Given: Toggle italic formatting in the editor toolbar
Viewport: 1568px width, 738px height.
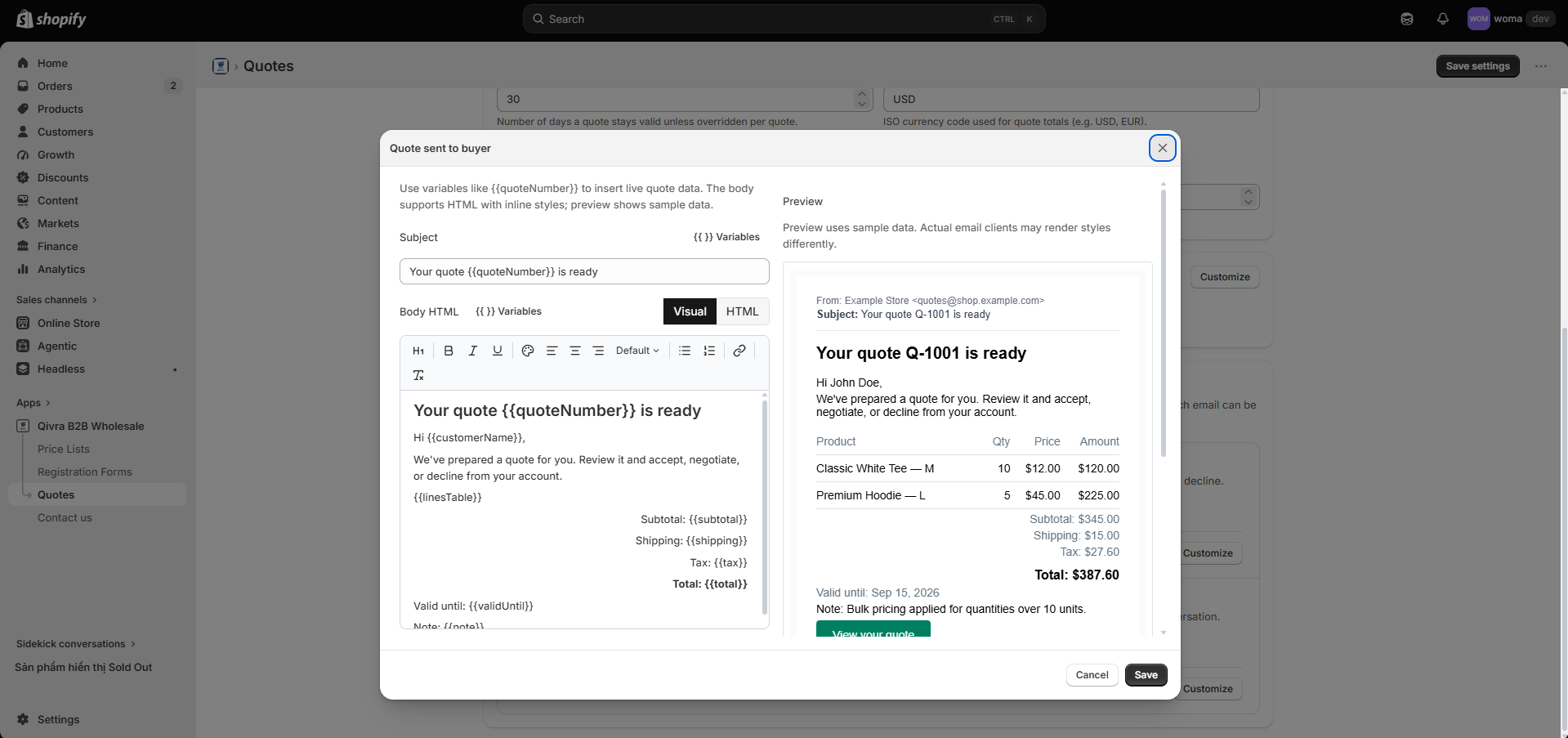Looking at the screenshot, I should (473, 351).
